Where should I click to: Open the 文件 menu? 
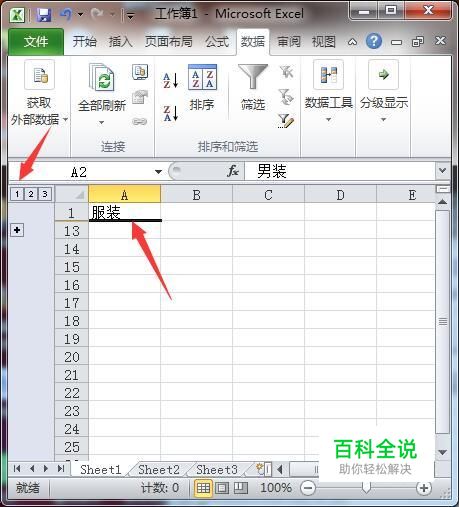tap(36, 42)
